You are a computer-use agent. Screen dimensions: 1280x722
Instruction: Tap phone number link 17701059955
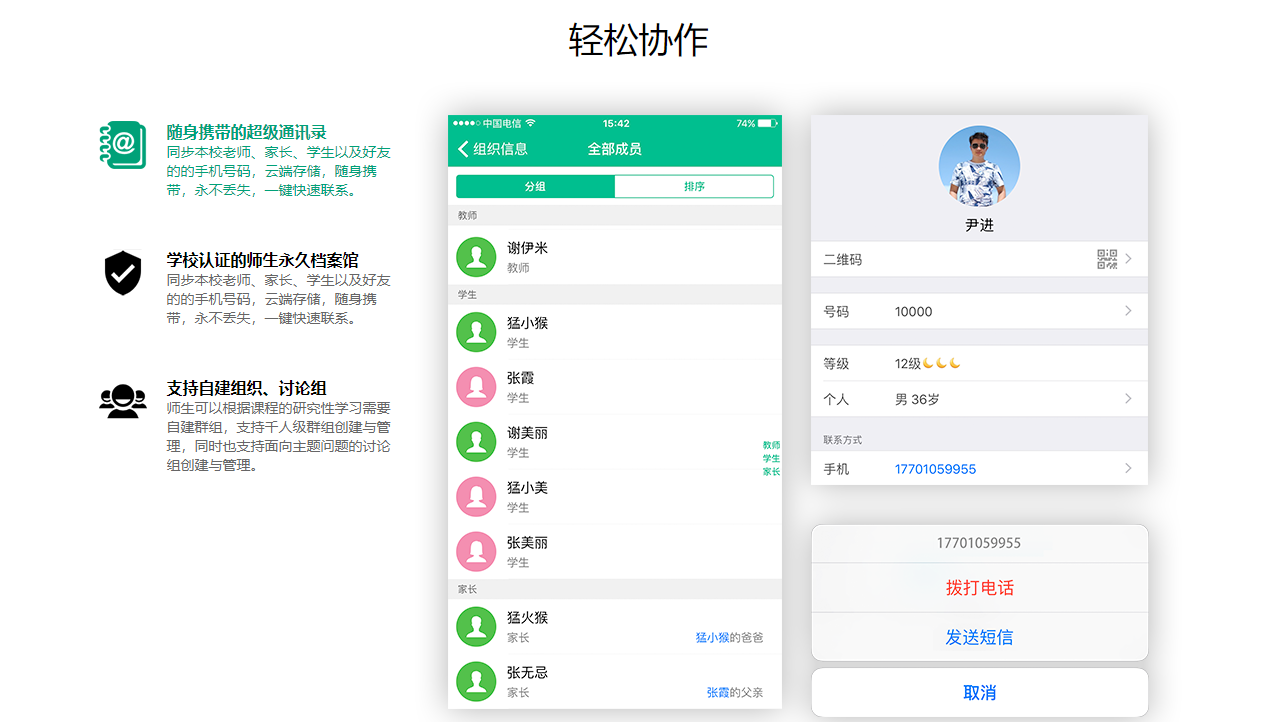coord(935,469)
